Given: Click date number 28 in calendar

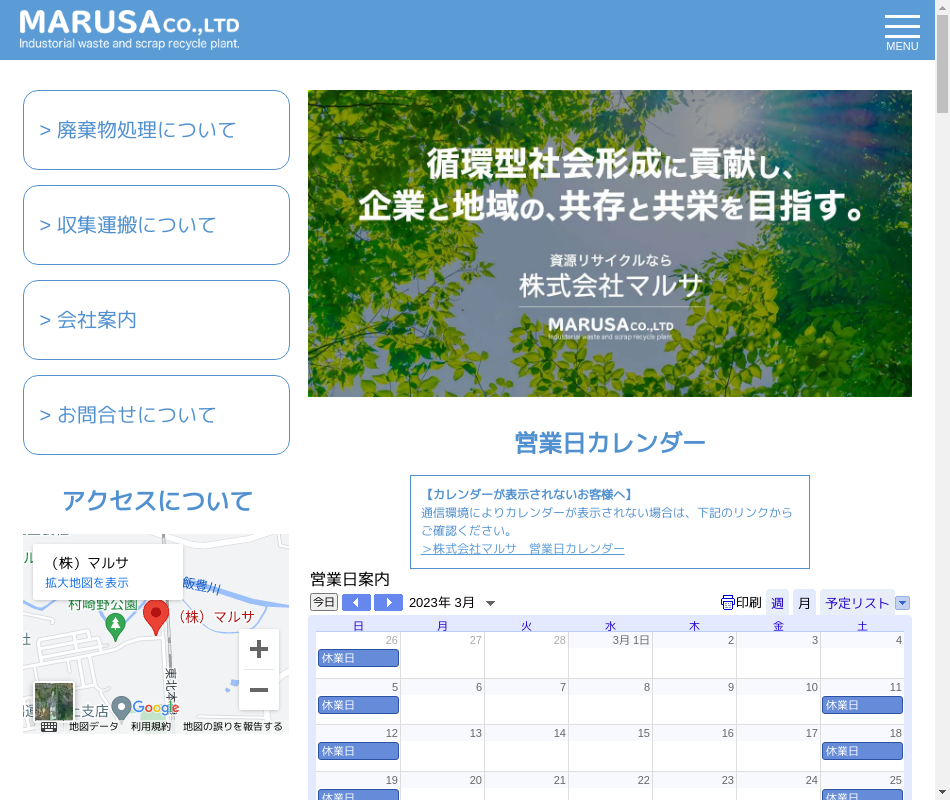Looking at the screenshot, I should click(x=559, y=640).
